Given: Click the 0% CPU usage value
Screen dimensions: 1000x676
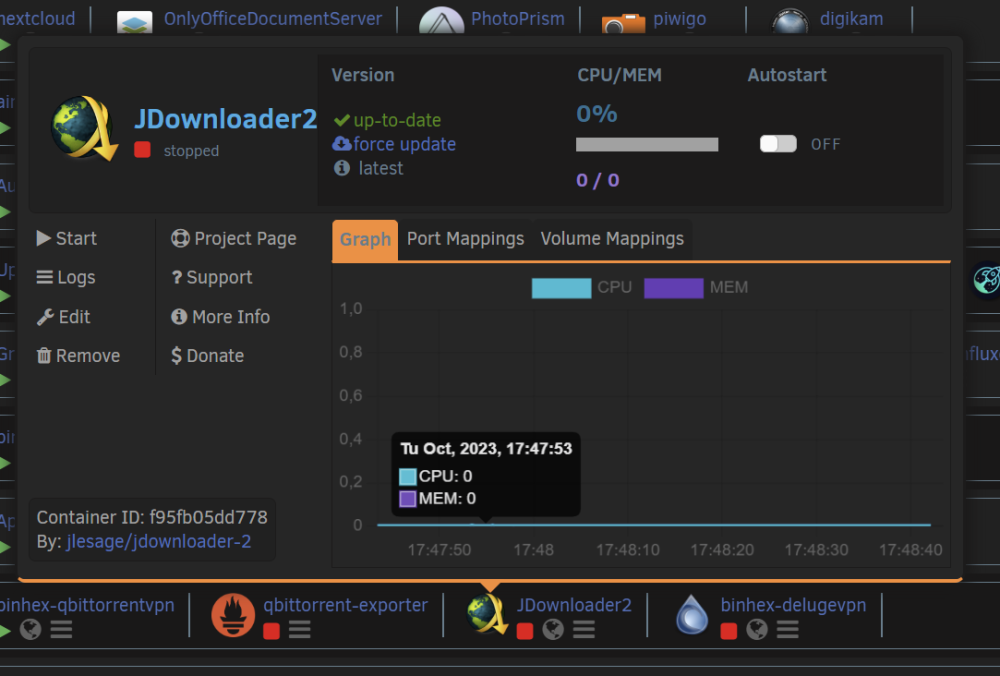Looking at the screenshot, I should point(596,114).
